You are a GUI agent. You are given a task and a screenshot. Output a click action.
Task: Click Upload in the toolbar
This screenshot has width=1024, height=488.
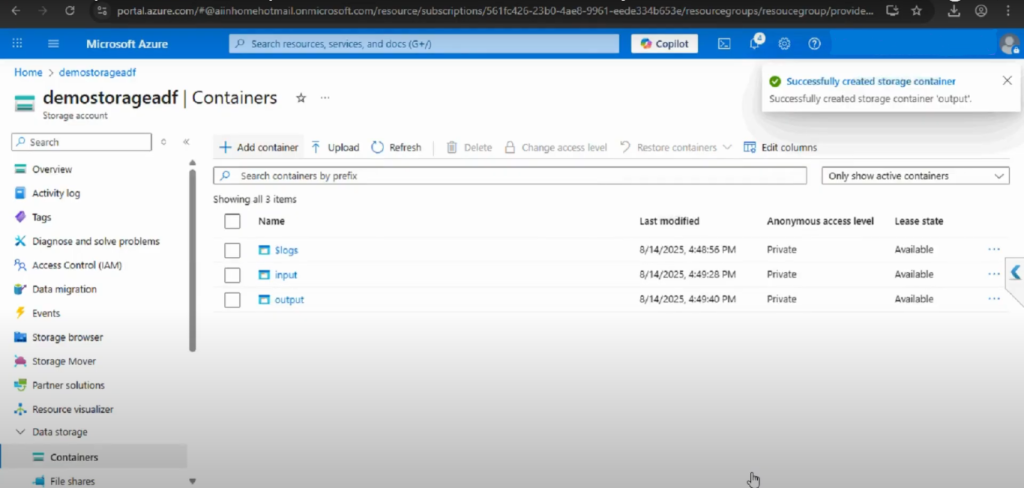pos(335,148)
